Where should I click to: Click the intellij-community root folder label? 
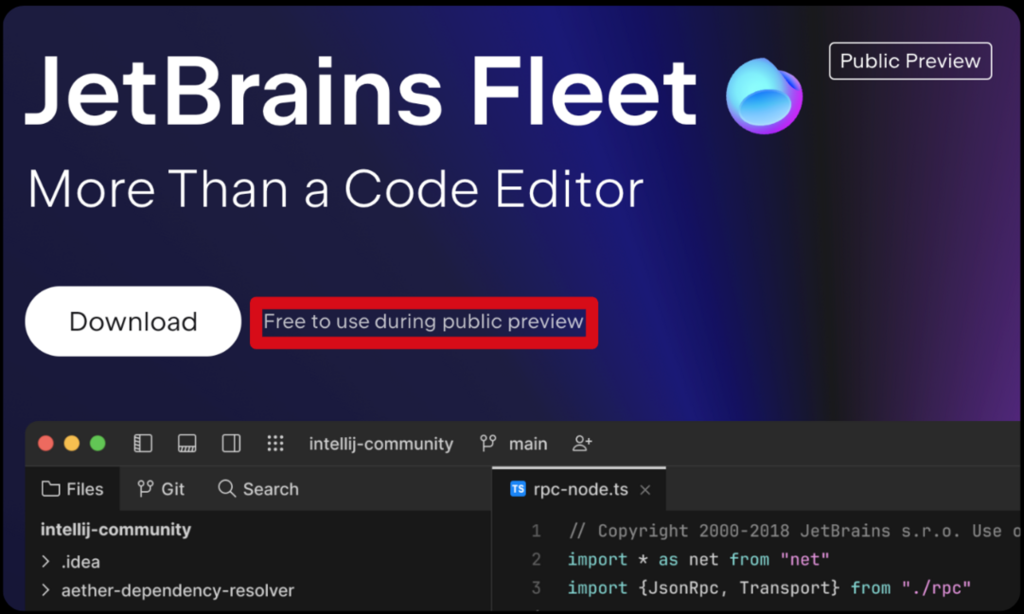[x=116, y=530]
